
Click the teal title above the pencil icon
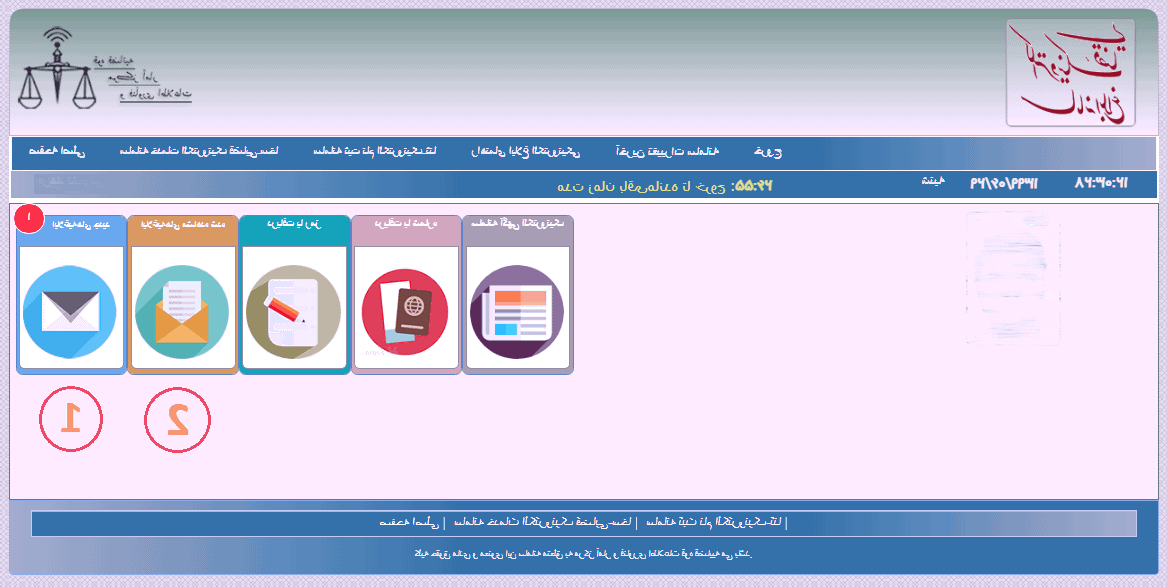[x=294, y=225]
